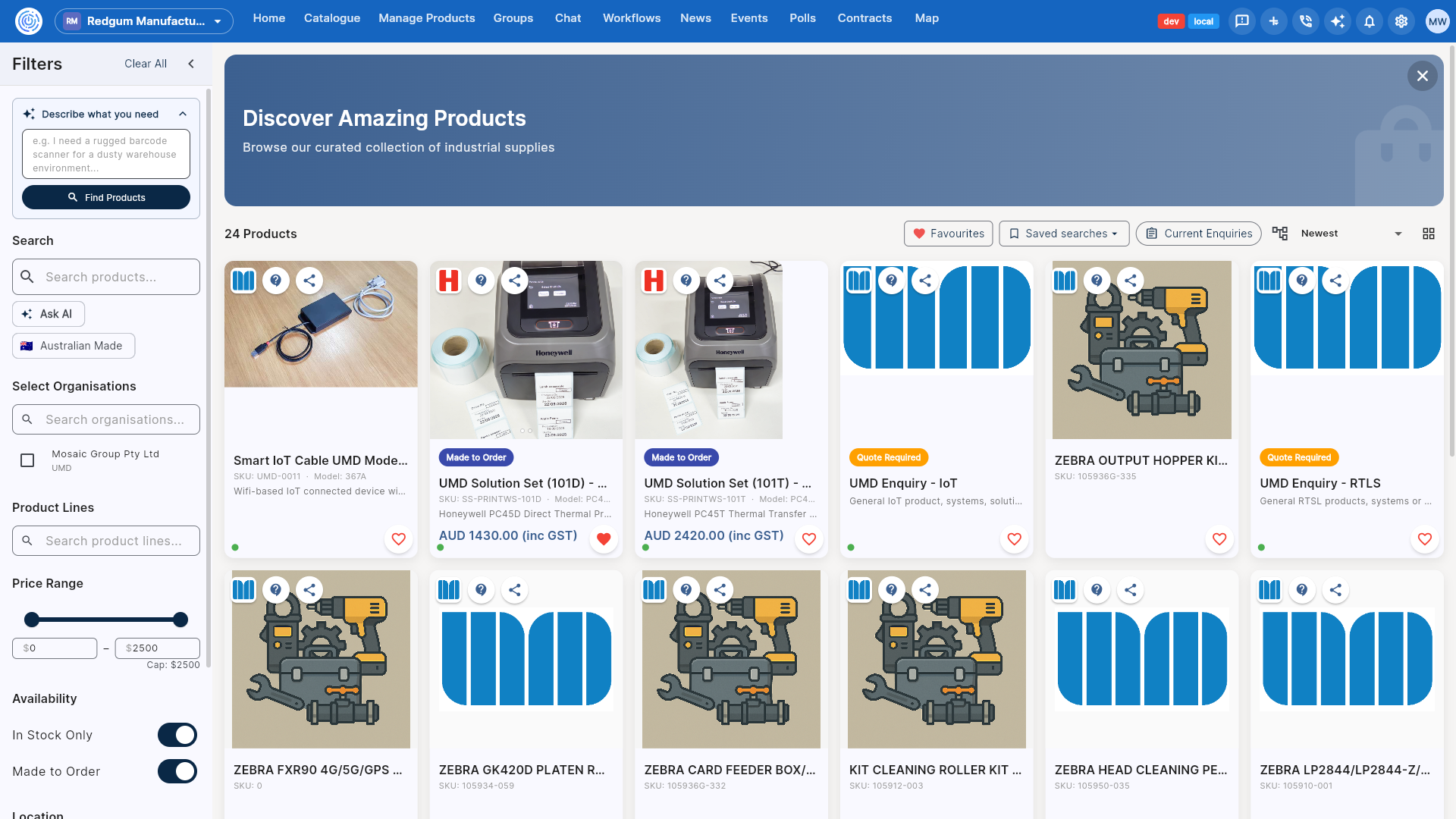The height and width of the screenshot is (819, 1456).
Task: Click the hierarchy sort icon beside Newest
Action: 1280,234
